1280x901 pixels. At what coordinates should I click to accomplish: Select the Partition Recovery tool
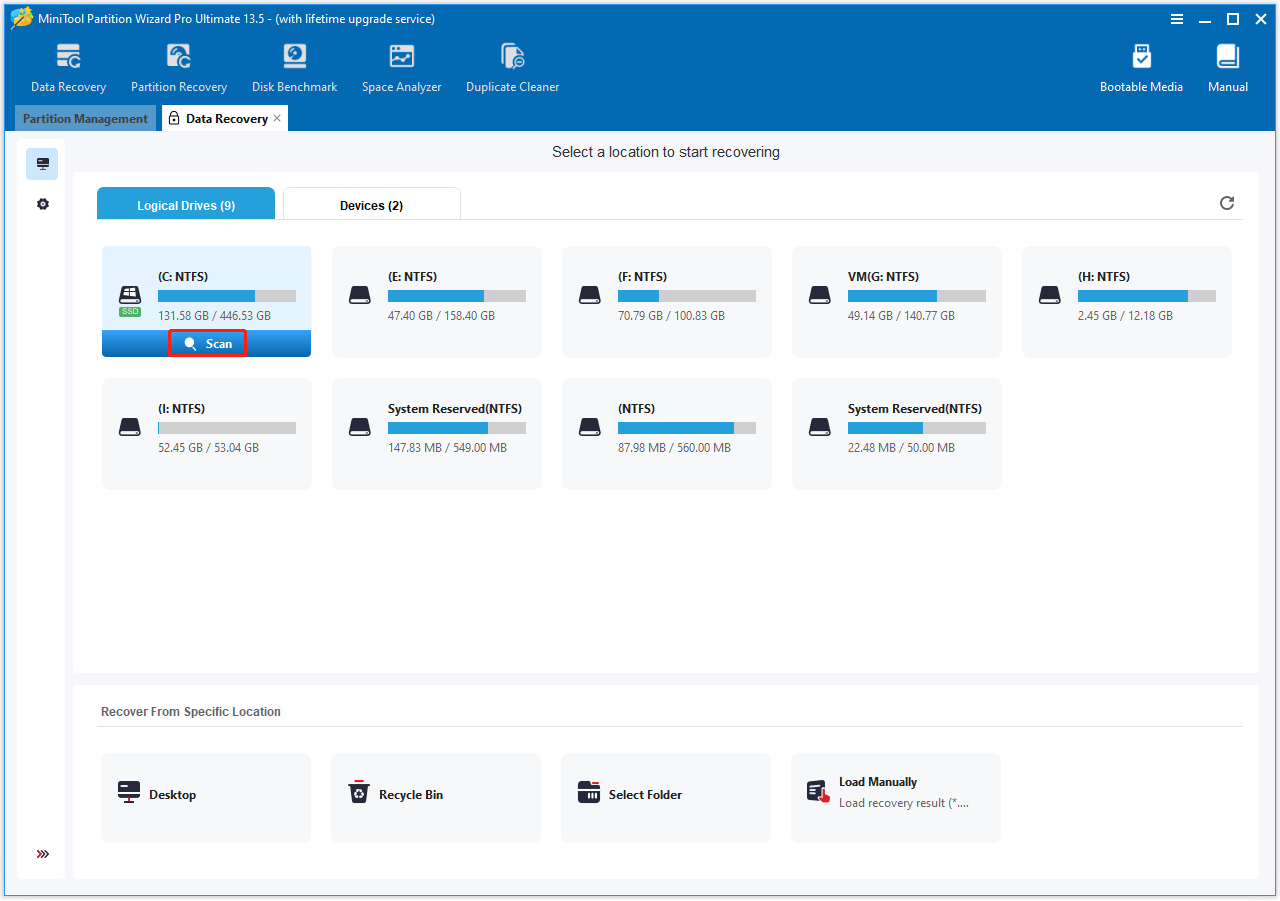[x=178, y=65]
